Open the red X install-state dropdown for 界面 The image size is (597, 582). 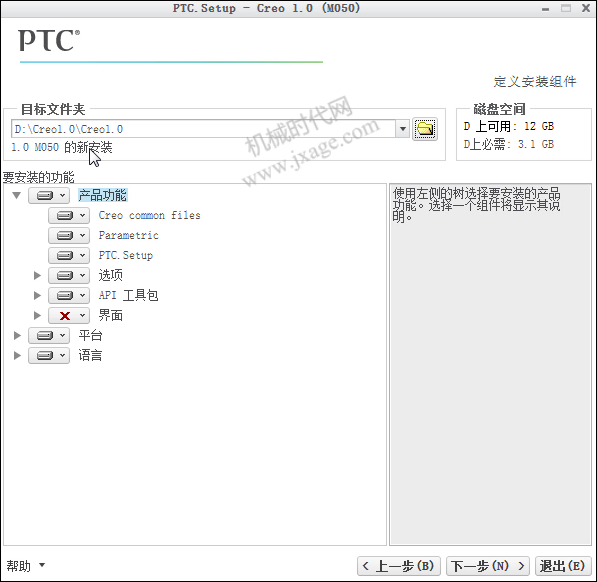point(69,316)
